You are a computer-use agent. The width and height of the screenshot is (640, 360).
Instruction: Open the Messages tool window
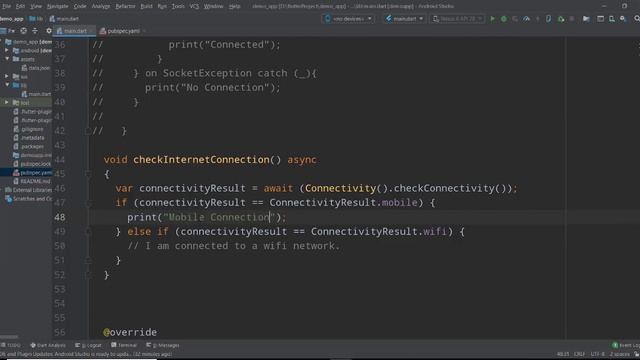(x=163, y=345)
